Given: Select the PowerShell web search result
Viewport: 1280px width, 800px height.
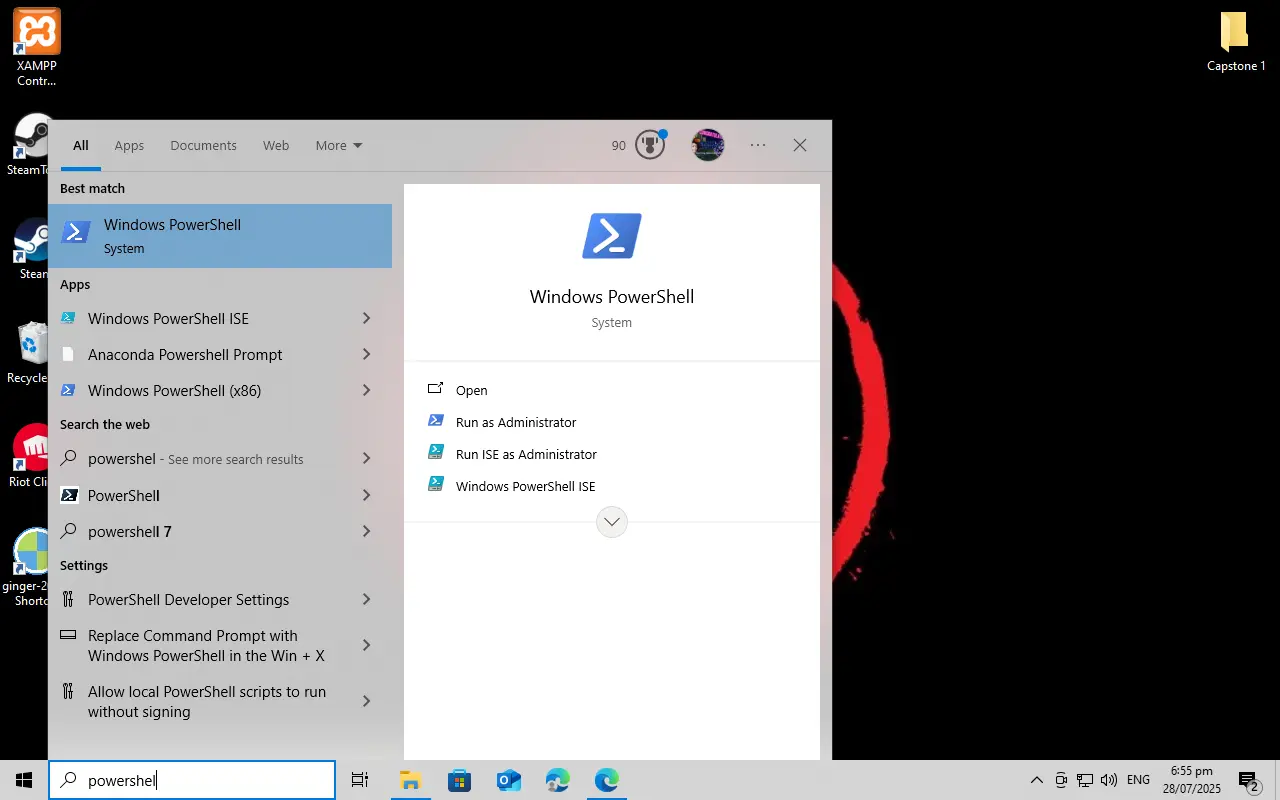Looking at the screenshot, I should [196, 495].
